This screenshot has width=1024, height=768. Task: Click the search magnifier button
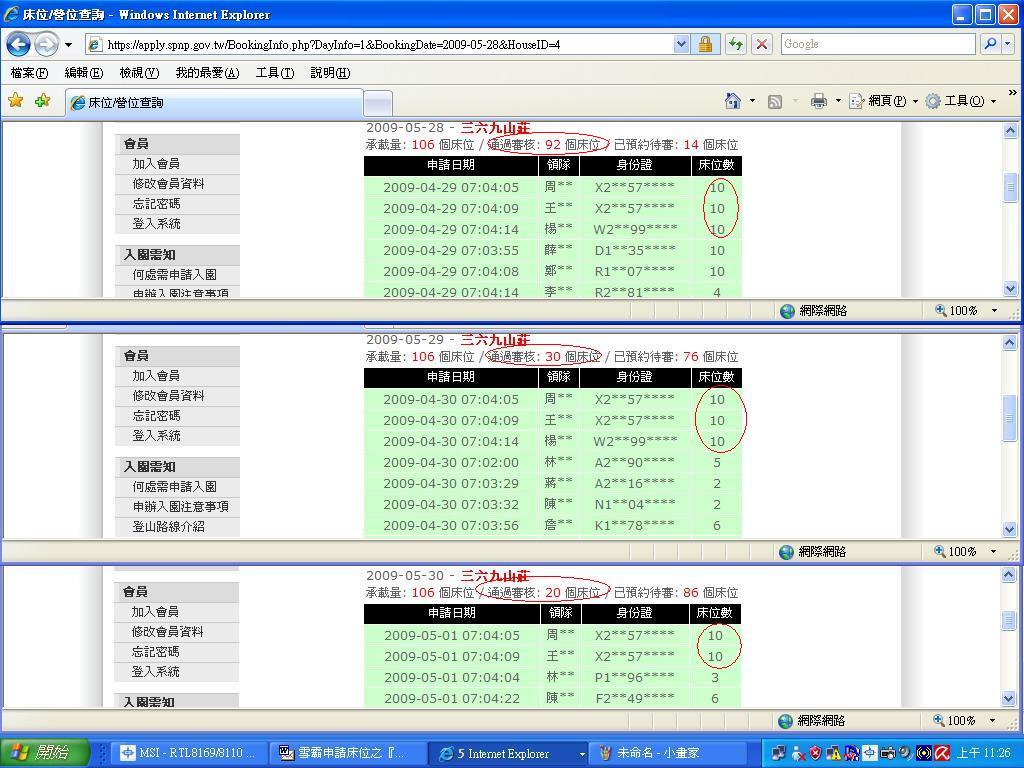[989, 44]
